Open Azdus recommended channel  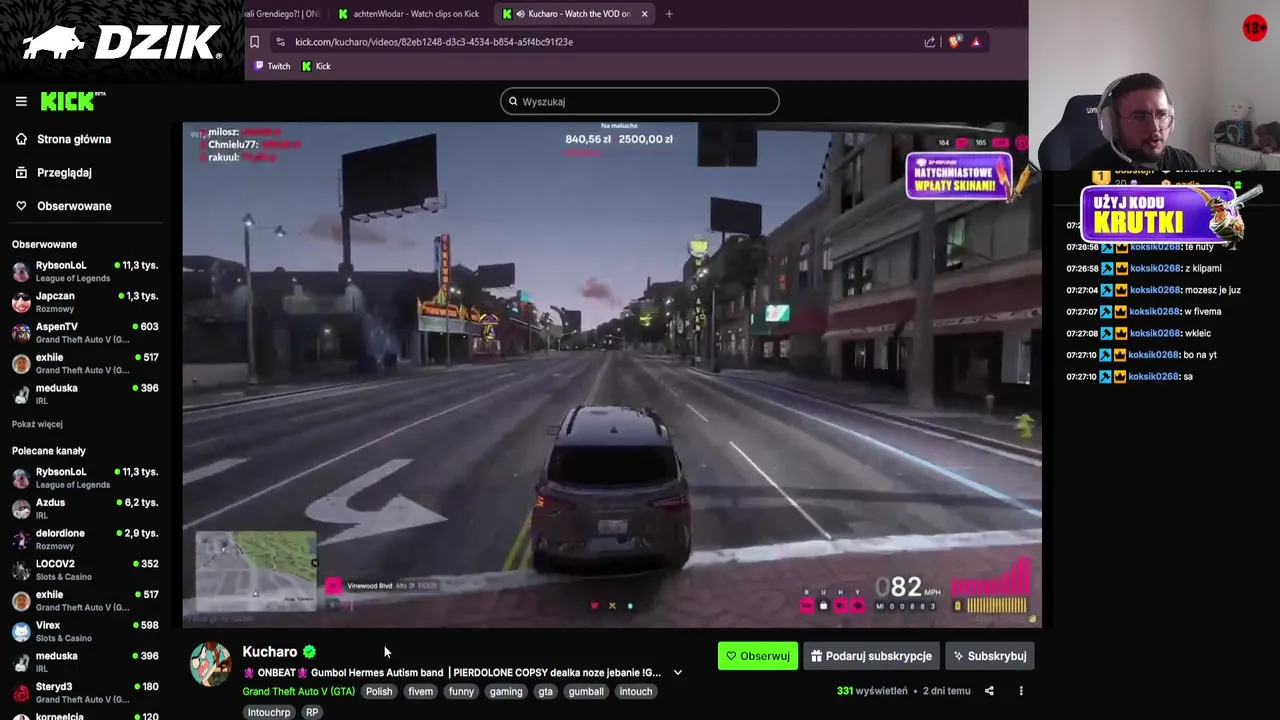click(85, 508)
